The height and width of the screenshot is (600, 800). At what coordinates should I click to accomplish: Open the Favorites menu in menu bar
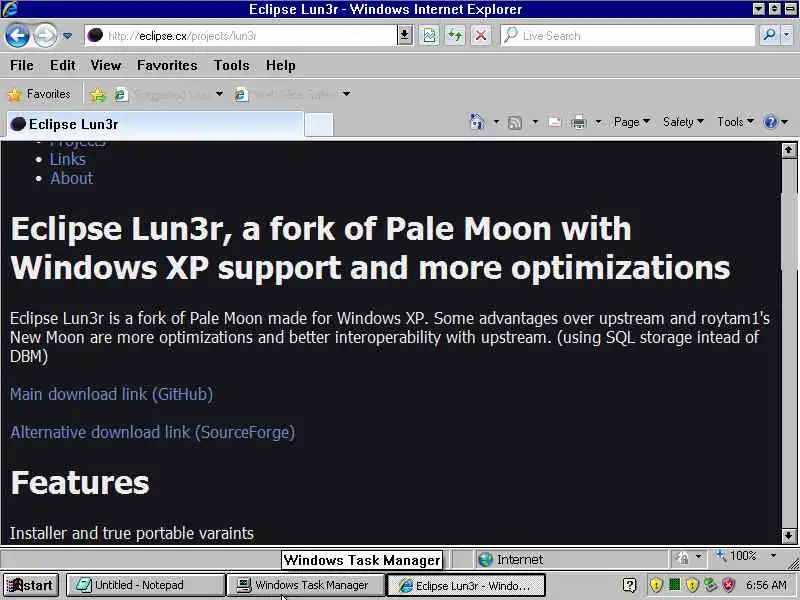coord(167,65)
